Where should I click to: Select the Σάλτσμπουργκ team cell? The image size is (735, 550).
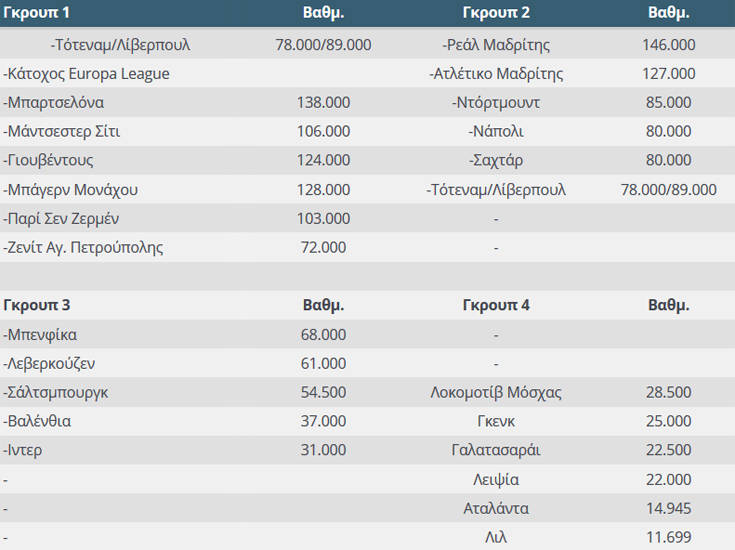pos(56,393)
